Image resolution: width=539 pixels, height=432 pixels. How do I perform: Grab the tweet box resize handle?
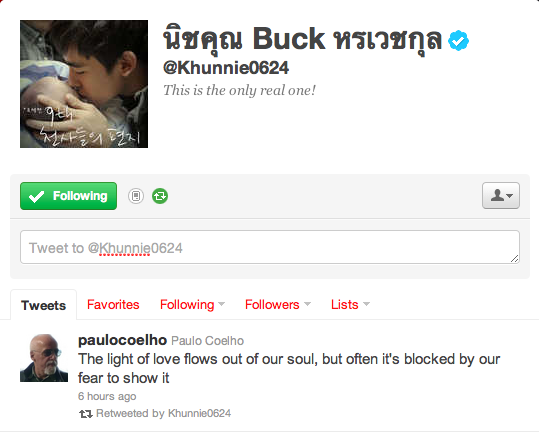pyautogui.click(x=514, y=259)
